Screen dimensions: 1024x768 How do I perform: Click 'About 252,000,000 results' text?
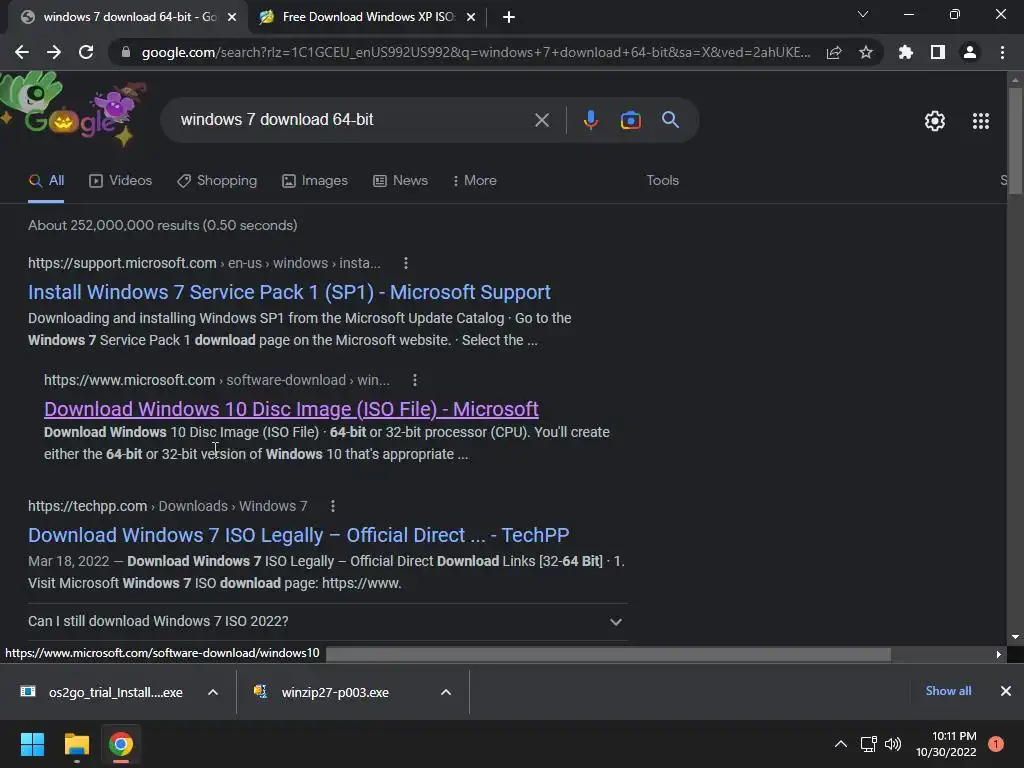point(114,225)
